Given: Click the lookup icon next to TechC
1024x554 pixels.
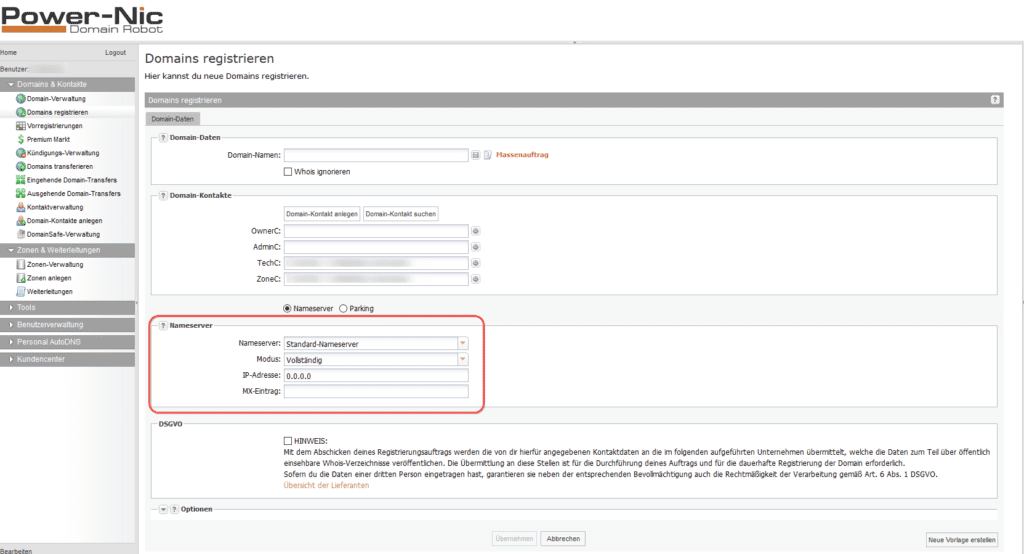Looking at the screenshot, I should pos(475,263).
